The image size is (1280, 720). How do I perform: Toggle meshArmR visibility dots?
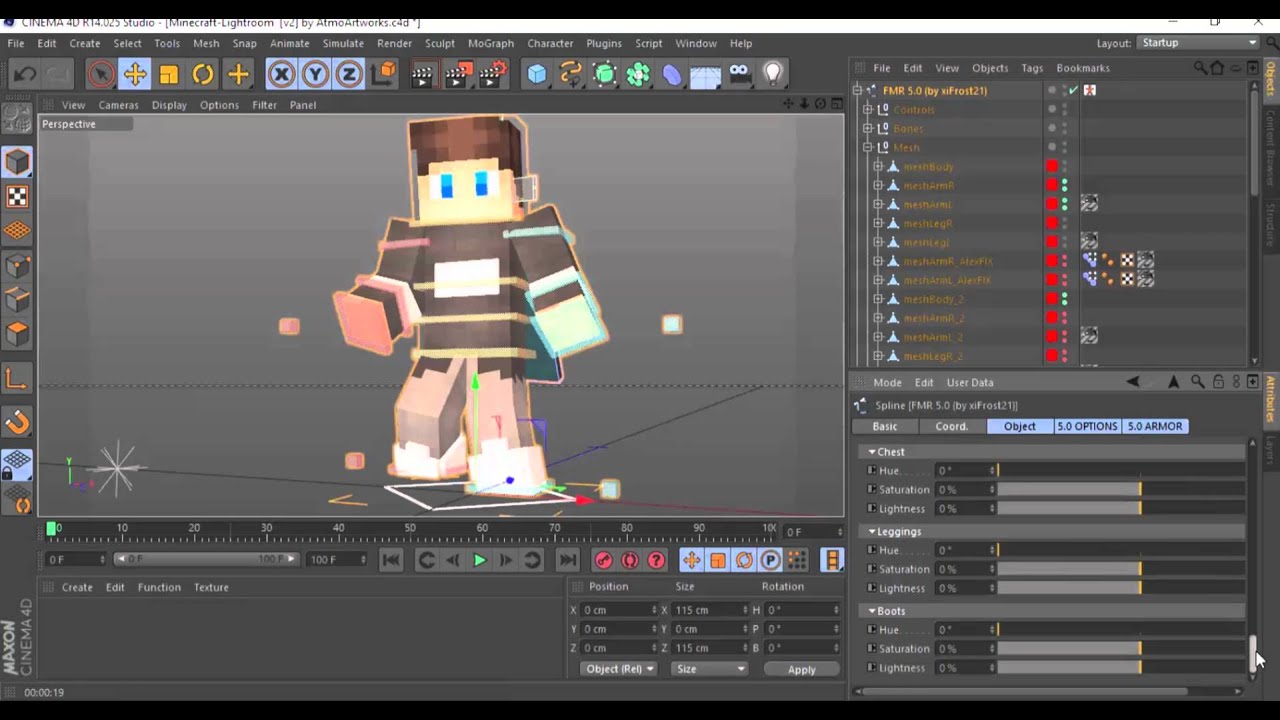[1064, 185]
